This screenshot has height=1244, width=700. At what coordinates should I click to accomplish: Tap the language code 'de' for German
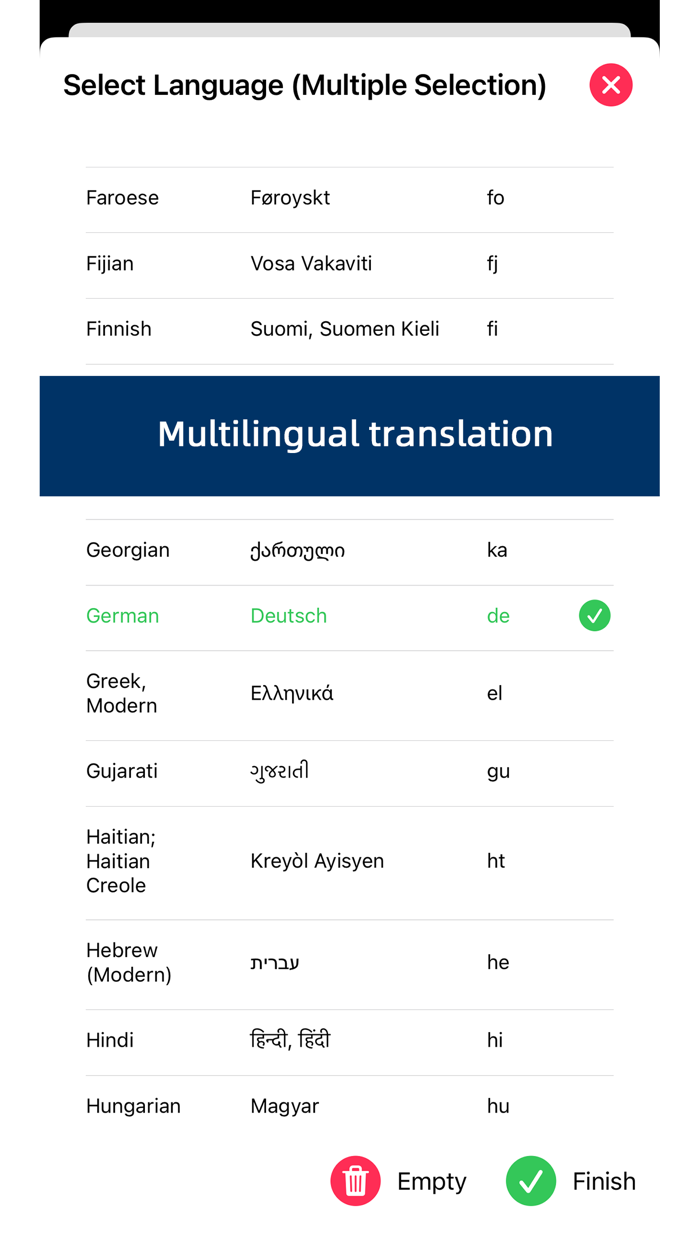498,616
